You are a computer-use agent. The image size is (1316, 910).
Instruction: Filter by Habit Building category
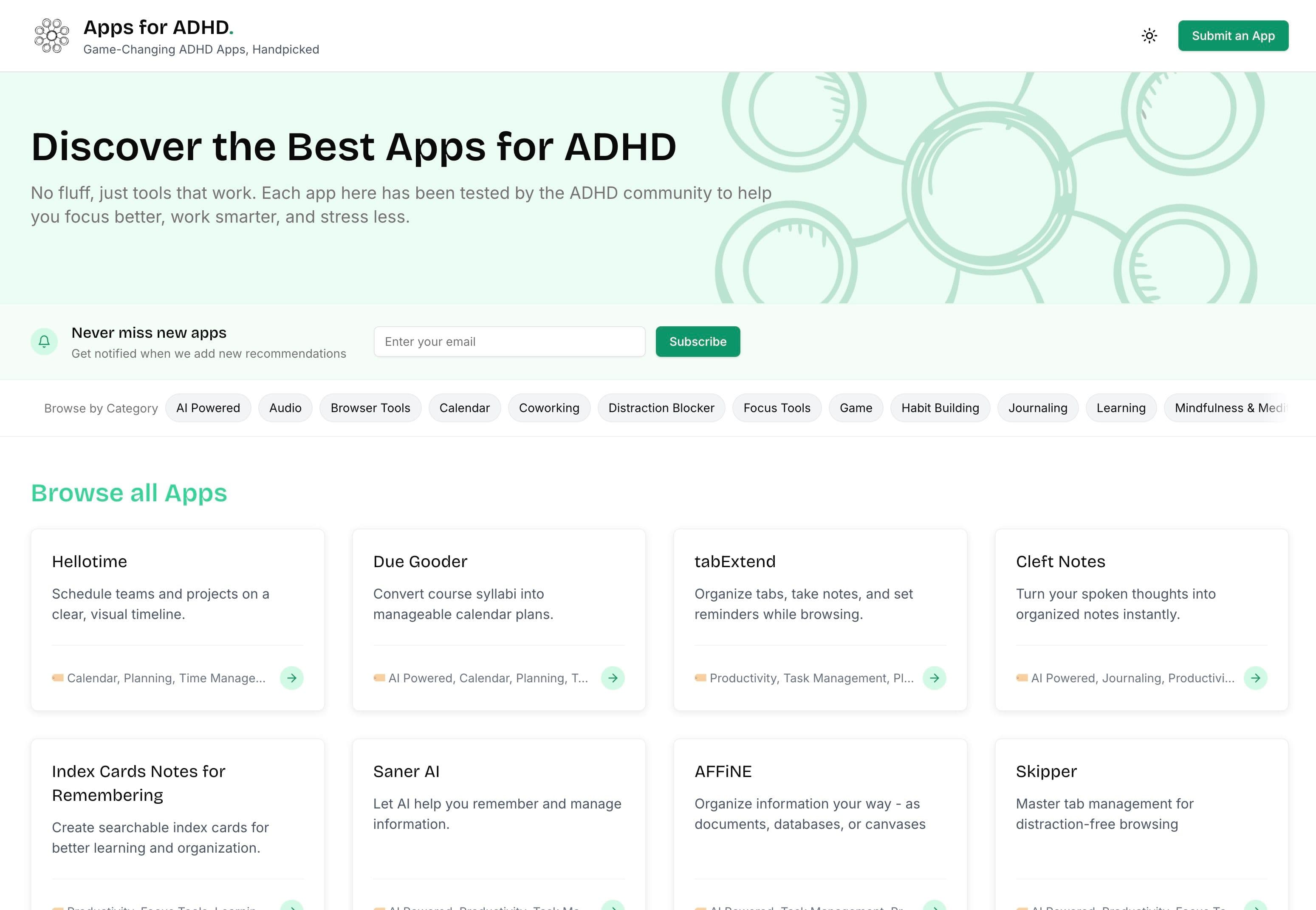(x=940, y=408)
